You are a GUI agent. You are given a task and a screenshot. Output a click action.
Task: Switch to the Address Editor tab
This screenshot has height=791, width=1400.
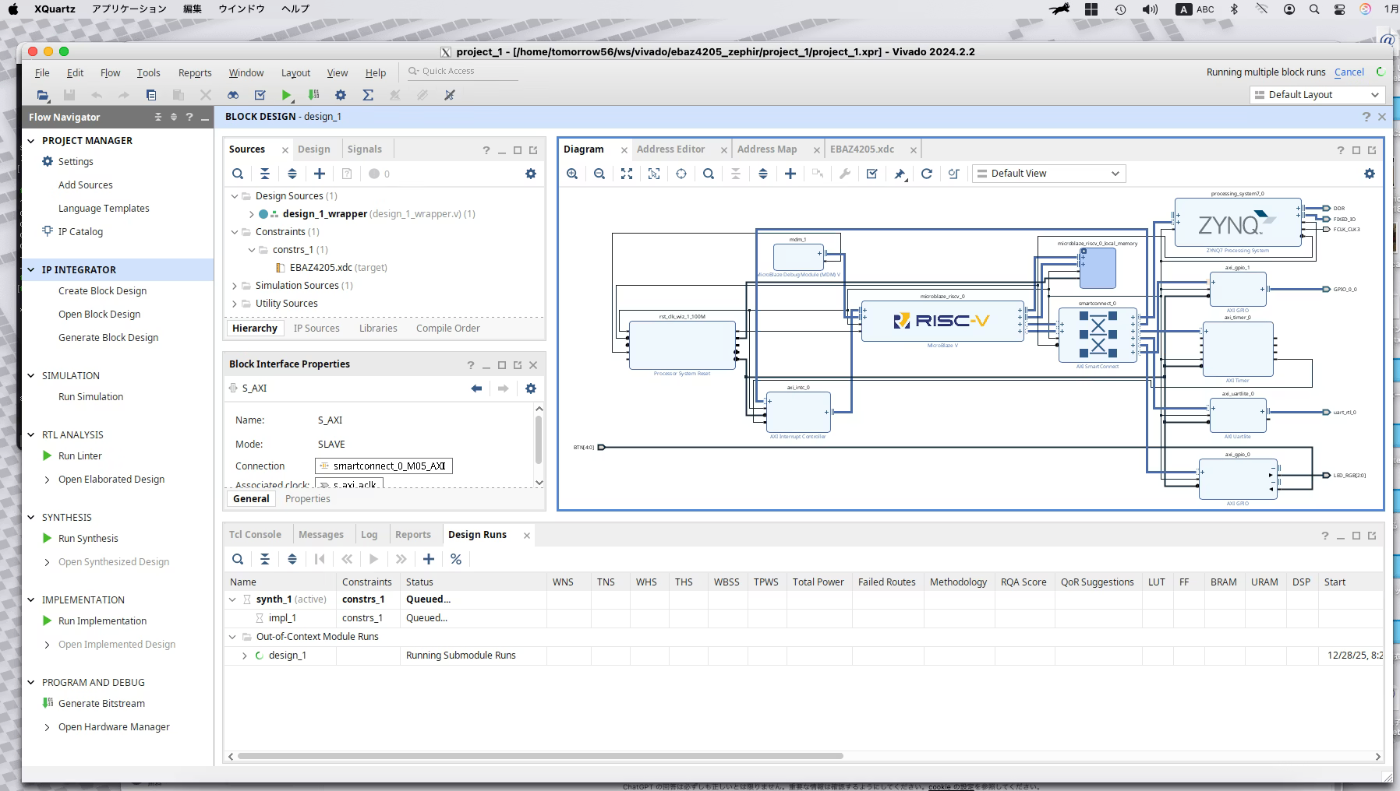coord(670,149)
